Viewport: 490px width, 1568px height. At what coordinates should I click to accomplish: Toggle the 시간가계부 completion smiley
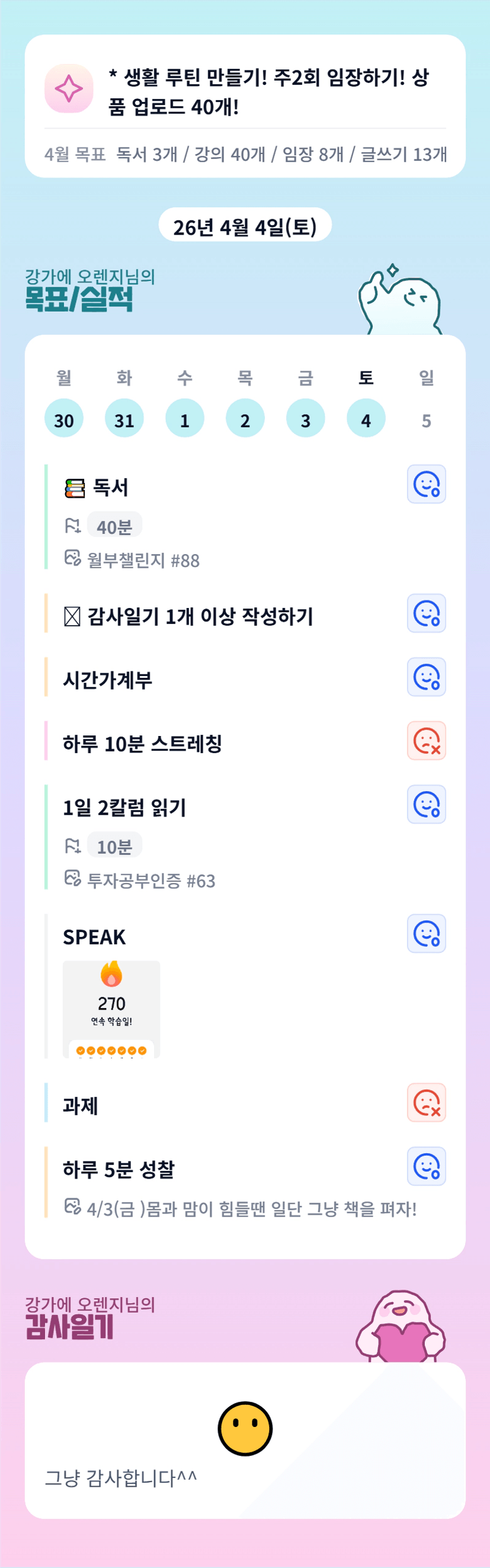tap(426, 677)
